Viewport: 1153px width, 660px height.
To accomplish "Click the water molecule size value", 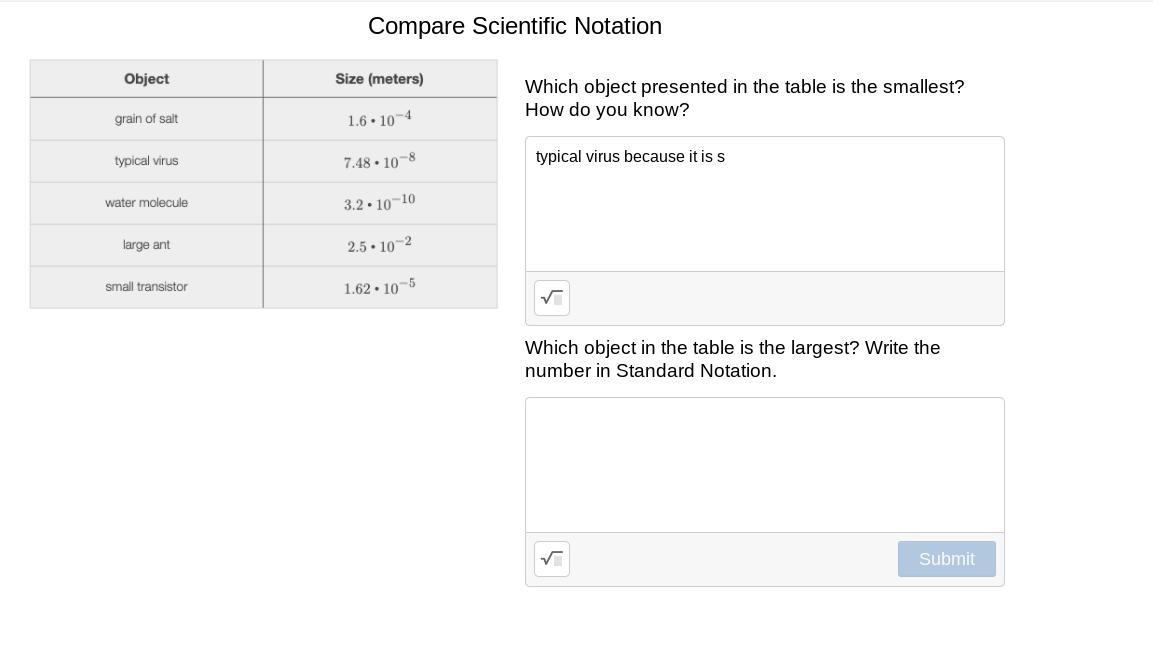I will click(x=379, y=203).
